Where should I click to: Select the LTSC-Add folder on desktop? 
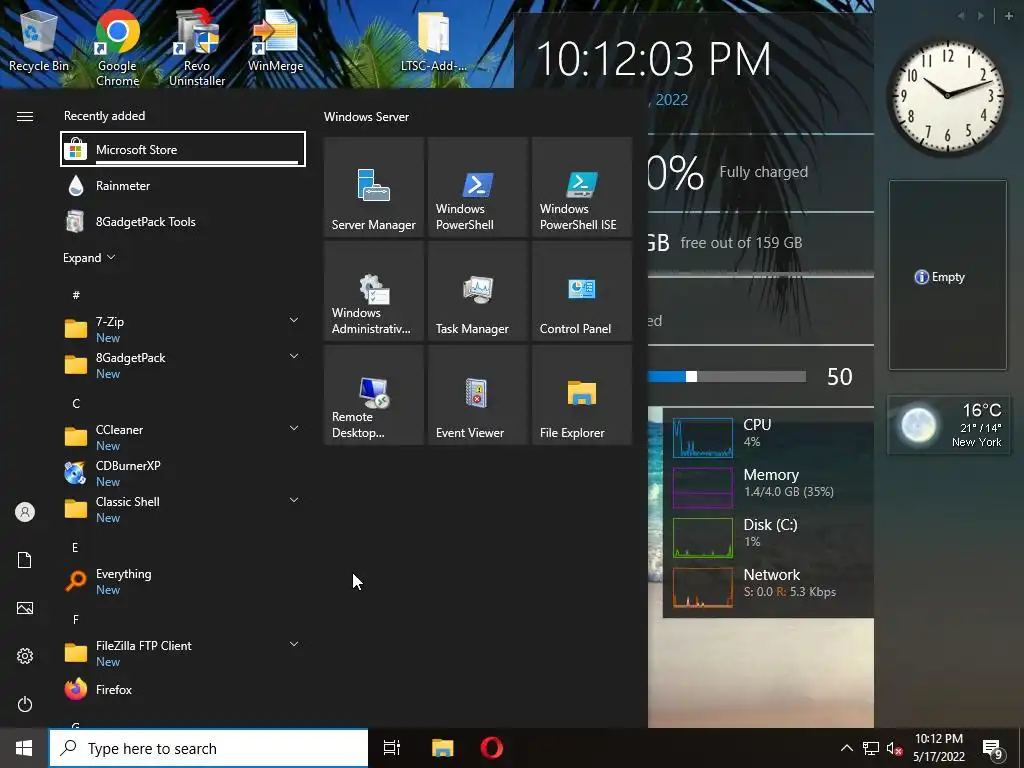pos(434,42)
